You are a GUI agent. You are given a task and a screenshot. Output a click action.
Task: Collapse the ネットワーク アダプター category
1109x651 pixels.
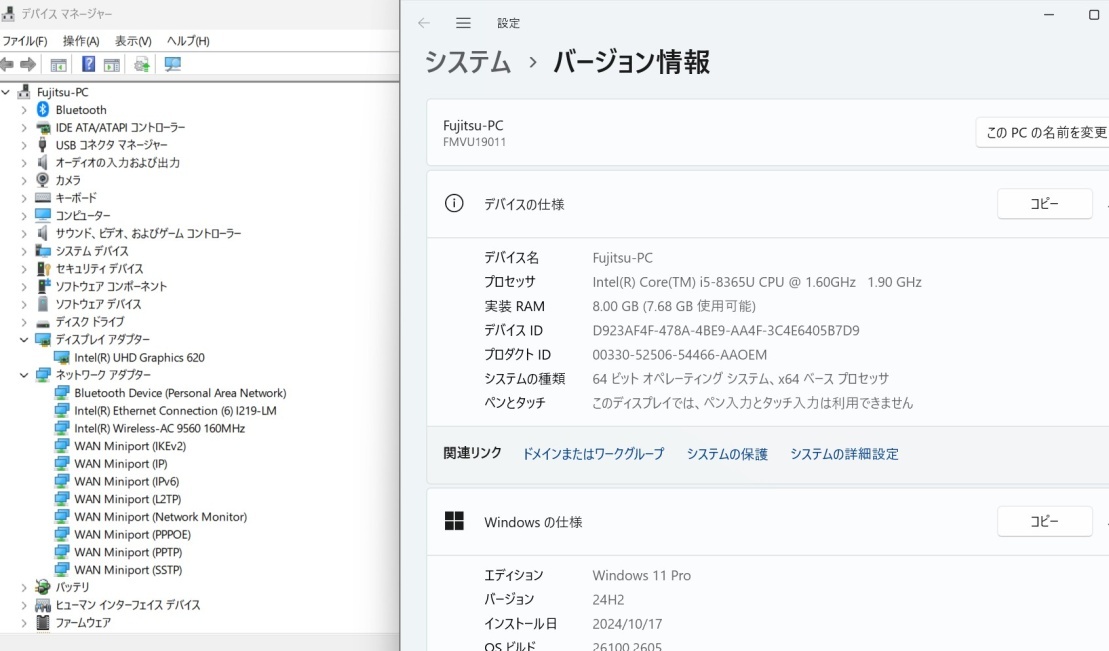click(24, 375)
